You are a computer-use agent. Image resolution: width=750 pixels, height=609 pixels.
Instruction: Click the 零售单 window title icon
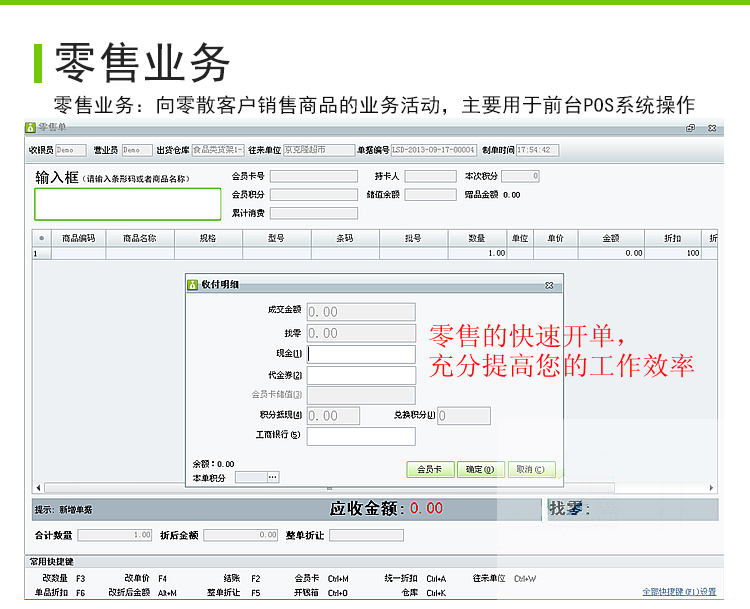pyautogui.click(x=30, y=128)
